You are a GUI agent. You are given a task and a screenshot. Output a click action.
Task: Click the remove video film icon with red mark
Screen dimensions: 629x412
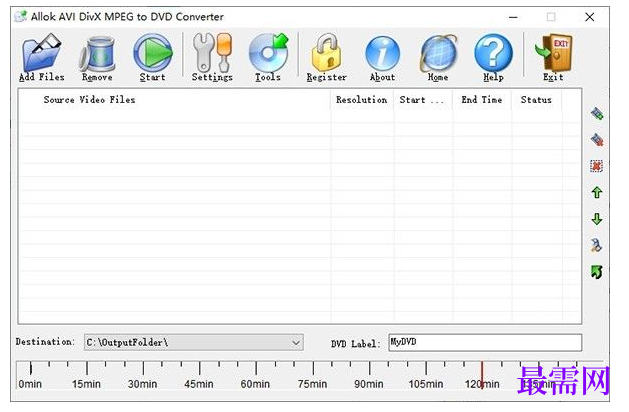pos(597,140)
